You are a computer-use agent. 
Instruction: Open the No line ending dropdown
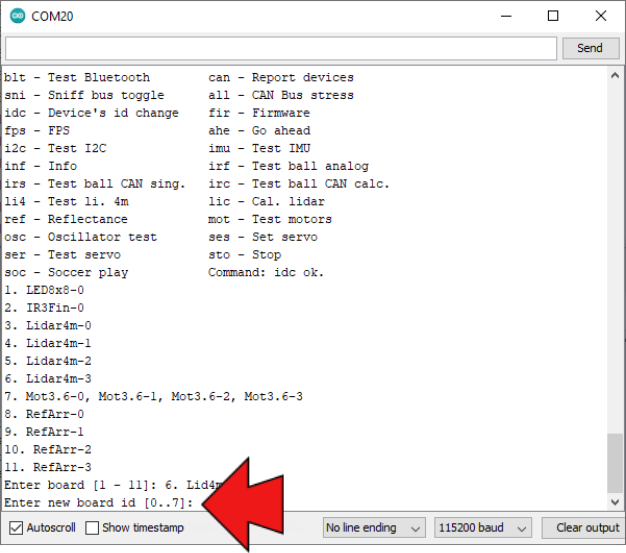tap(374, 528)
